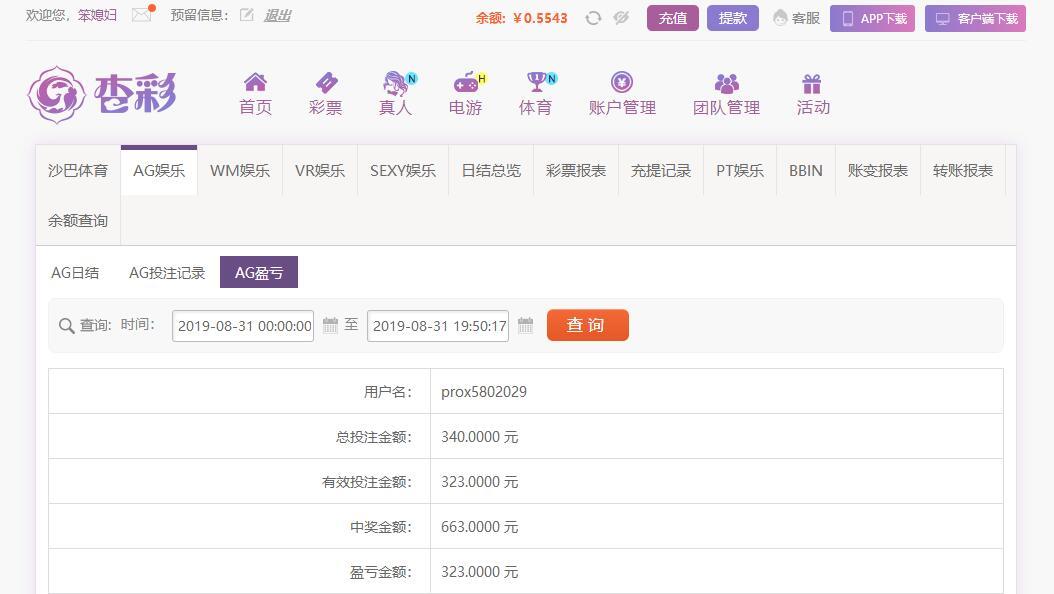This screenshot has width=1054, height=594.
Task: Click the start time input field
Action: click(243, 326)
